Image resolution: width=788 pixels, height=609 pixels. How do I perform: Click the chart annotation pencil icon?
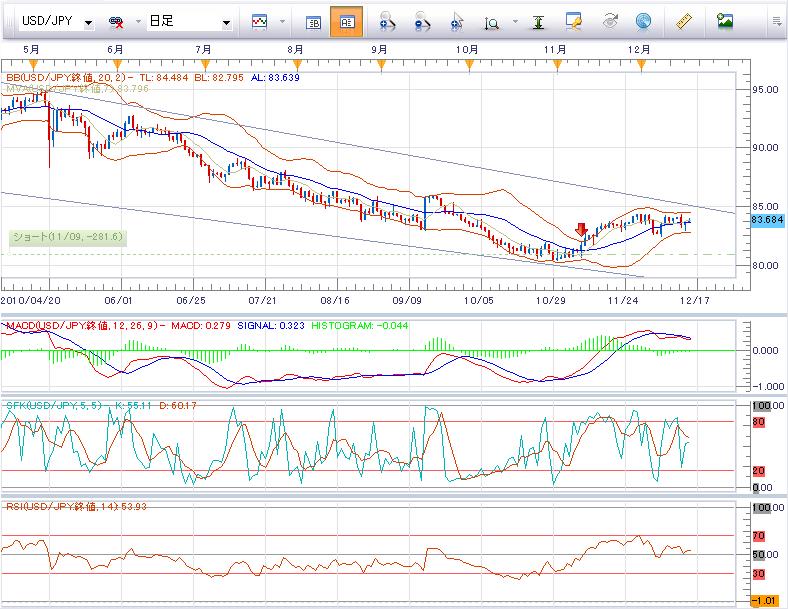(x=573, y=22)
